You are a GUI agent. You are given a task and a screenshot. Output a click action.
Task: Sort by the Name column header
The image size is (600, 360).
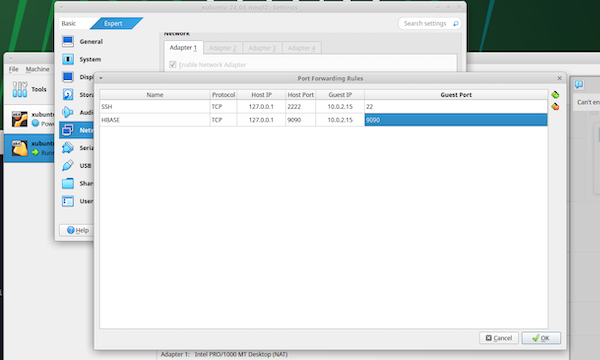(155, 94)
